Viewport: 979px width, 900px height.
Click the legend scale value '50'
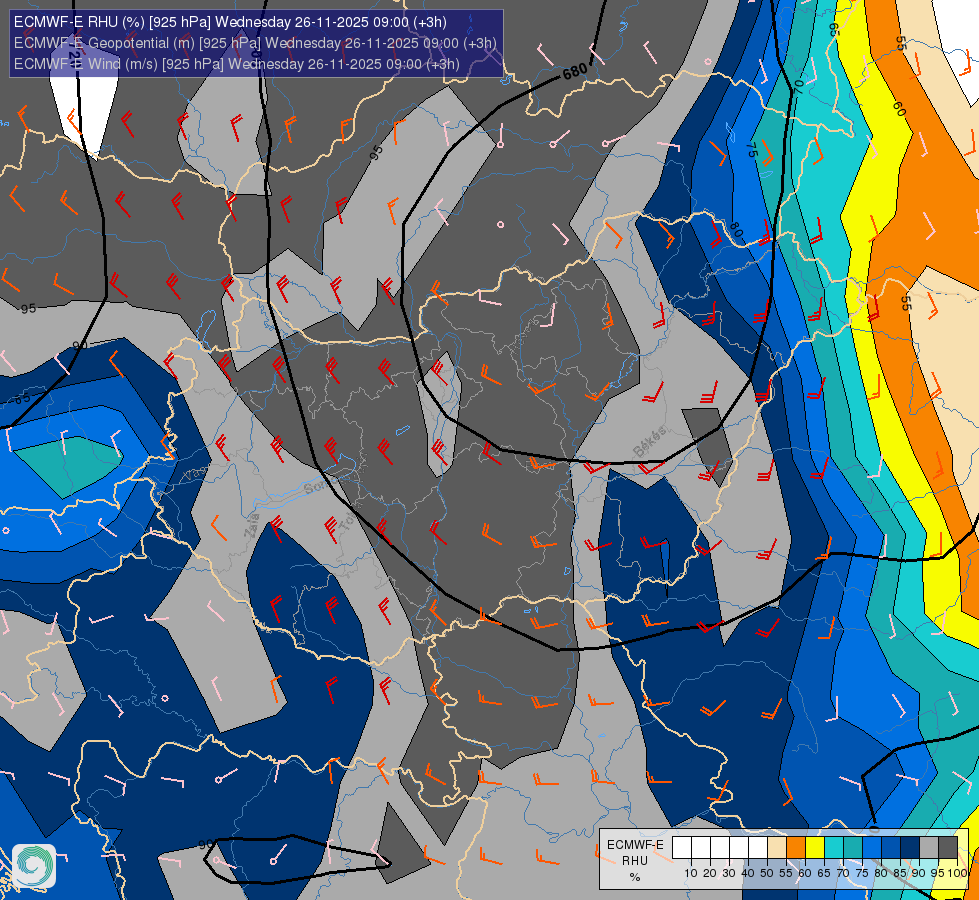(x=767, y=873)
